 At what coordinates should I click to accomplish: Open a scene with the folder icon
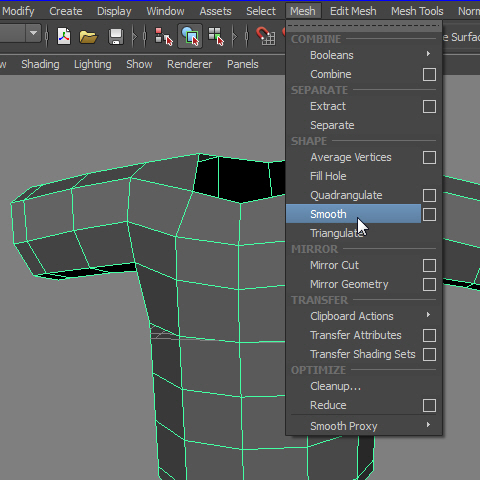click(x=88, y=36)
